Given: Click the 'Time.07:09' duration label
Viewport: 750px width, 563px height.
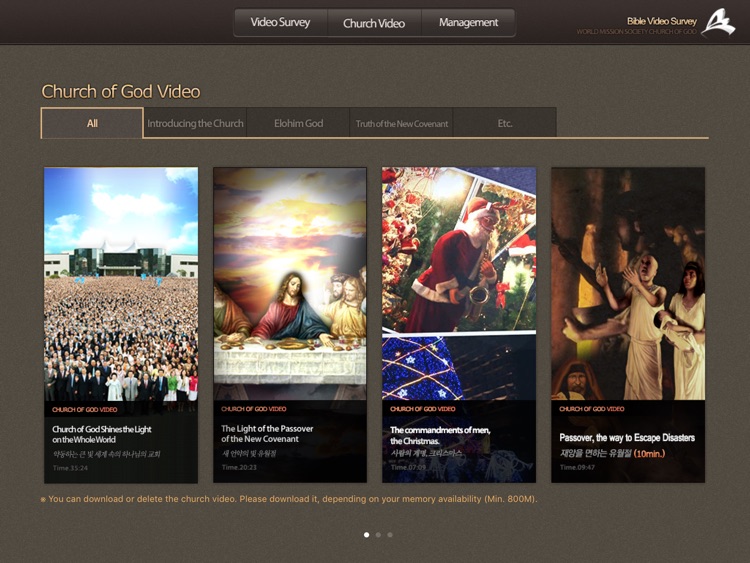Looking at the screenshot, I should (408, 467).
